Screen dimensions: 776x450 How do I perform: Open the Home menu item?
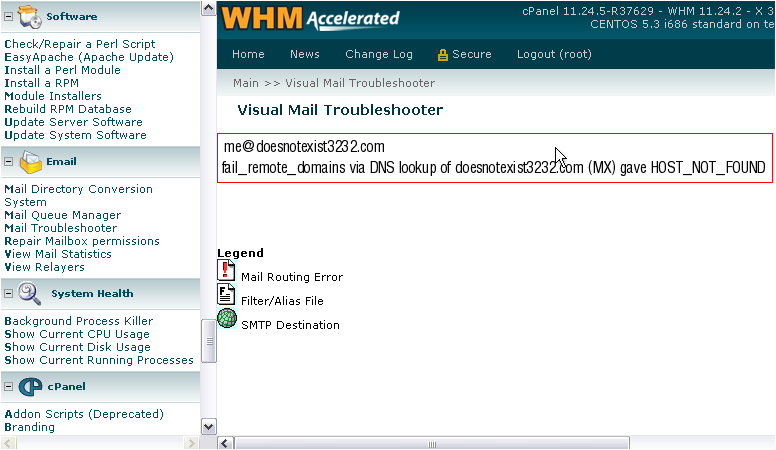pyautogui.click(x=248, y=54)
